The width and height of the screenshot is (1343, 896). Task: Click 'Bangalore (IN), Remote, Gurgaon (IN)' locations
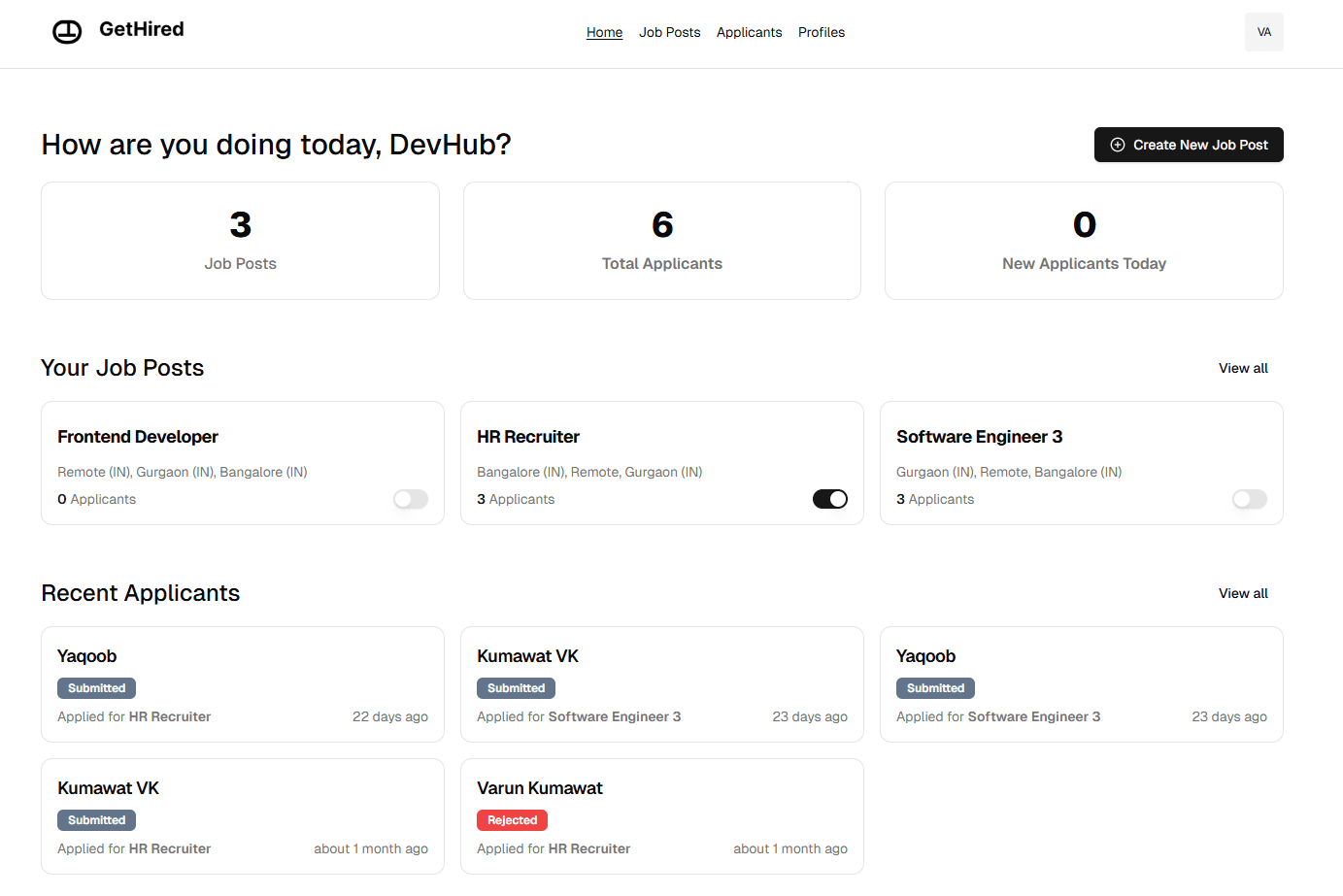coord(589,472)
